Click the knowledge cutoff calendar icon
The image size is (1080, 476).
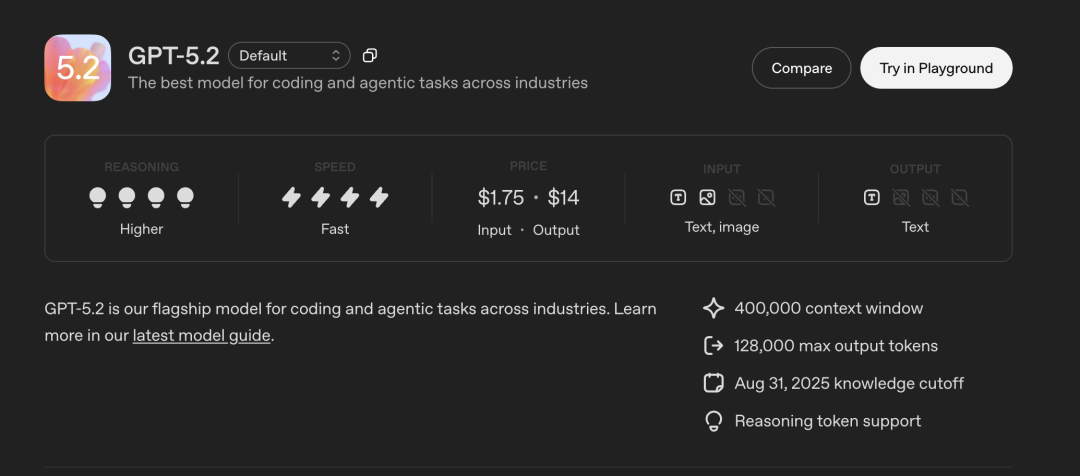click(x=714, y=383)
